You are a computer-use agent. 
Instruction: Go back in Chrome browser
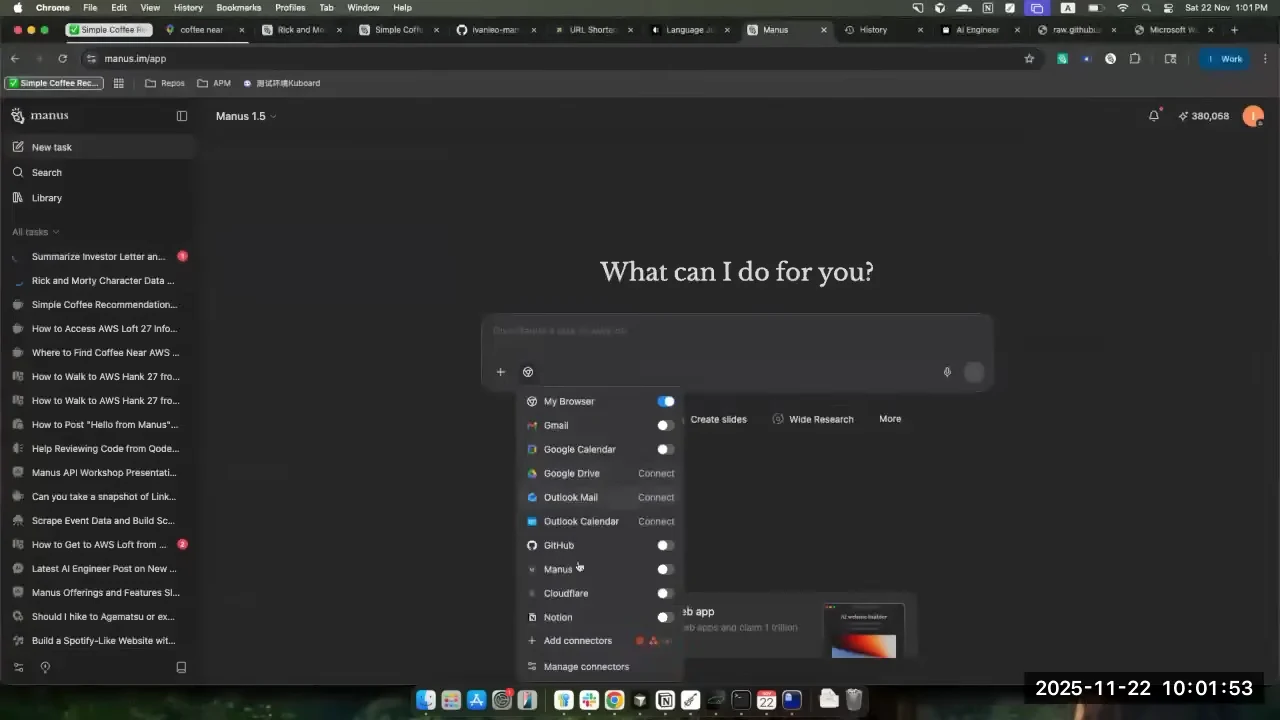(x=15, y=59)
